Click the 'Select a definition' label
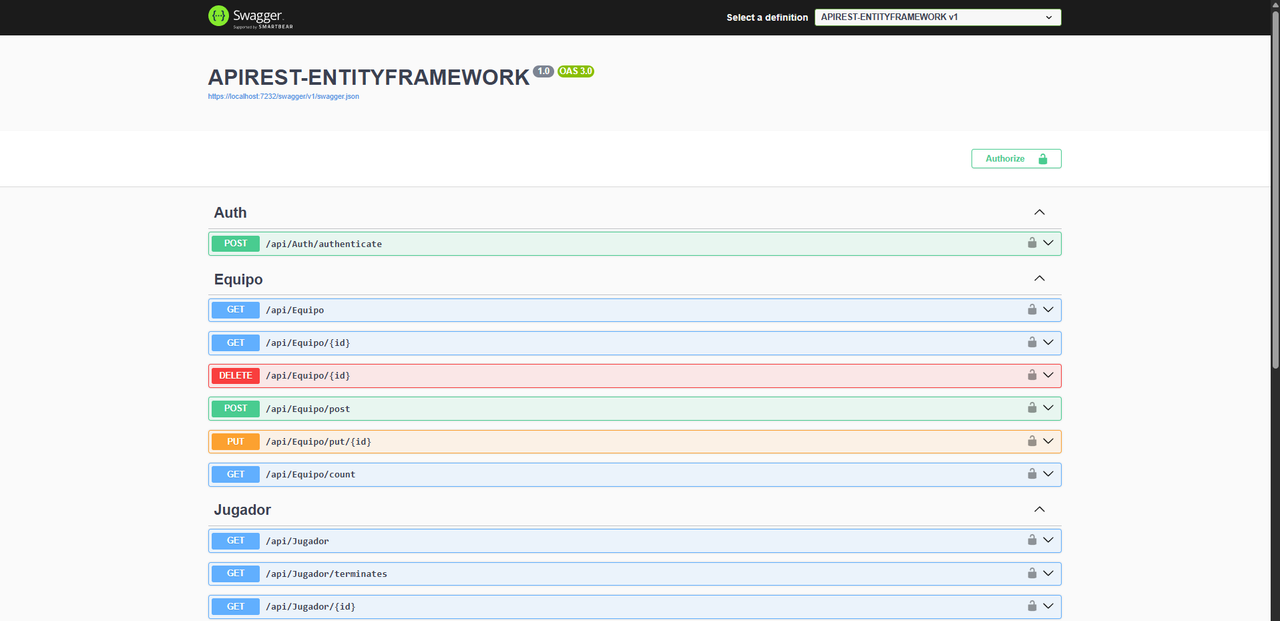Image resolution: width=1280 pixels, height=621 pixels. tap(767, 18)
